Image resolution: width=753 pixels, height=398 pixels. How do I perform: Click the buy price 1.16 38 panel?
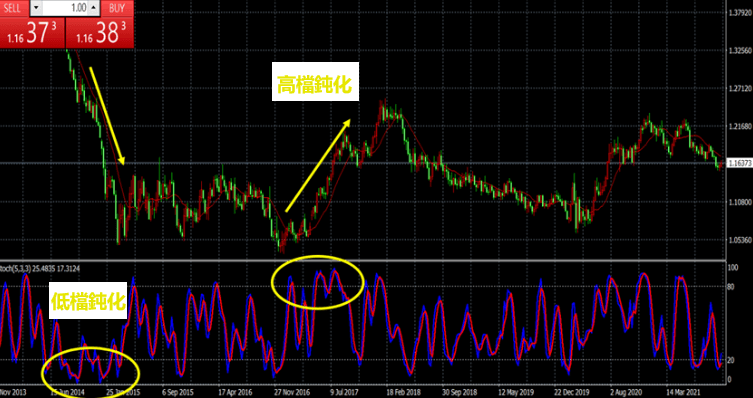click(x=99, y=33)
